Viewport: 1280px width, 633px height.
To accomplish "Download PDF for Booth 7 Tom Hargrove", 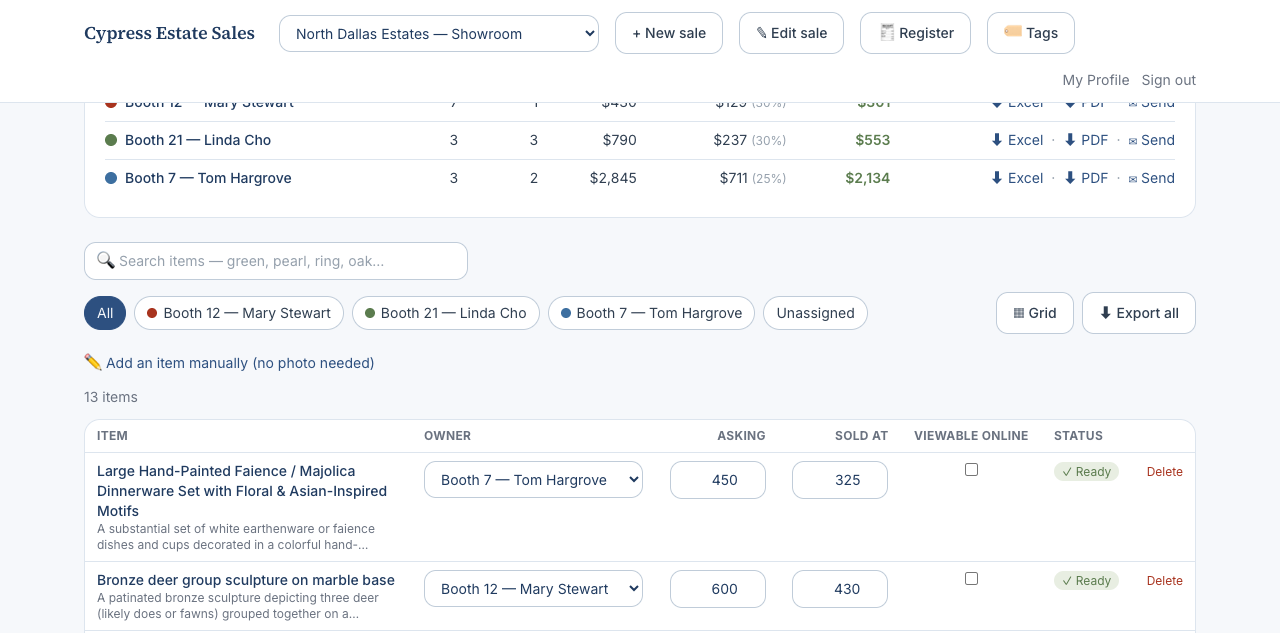I will [x=1086, y=178].
